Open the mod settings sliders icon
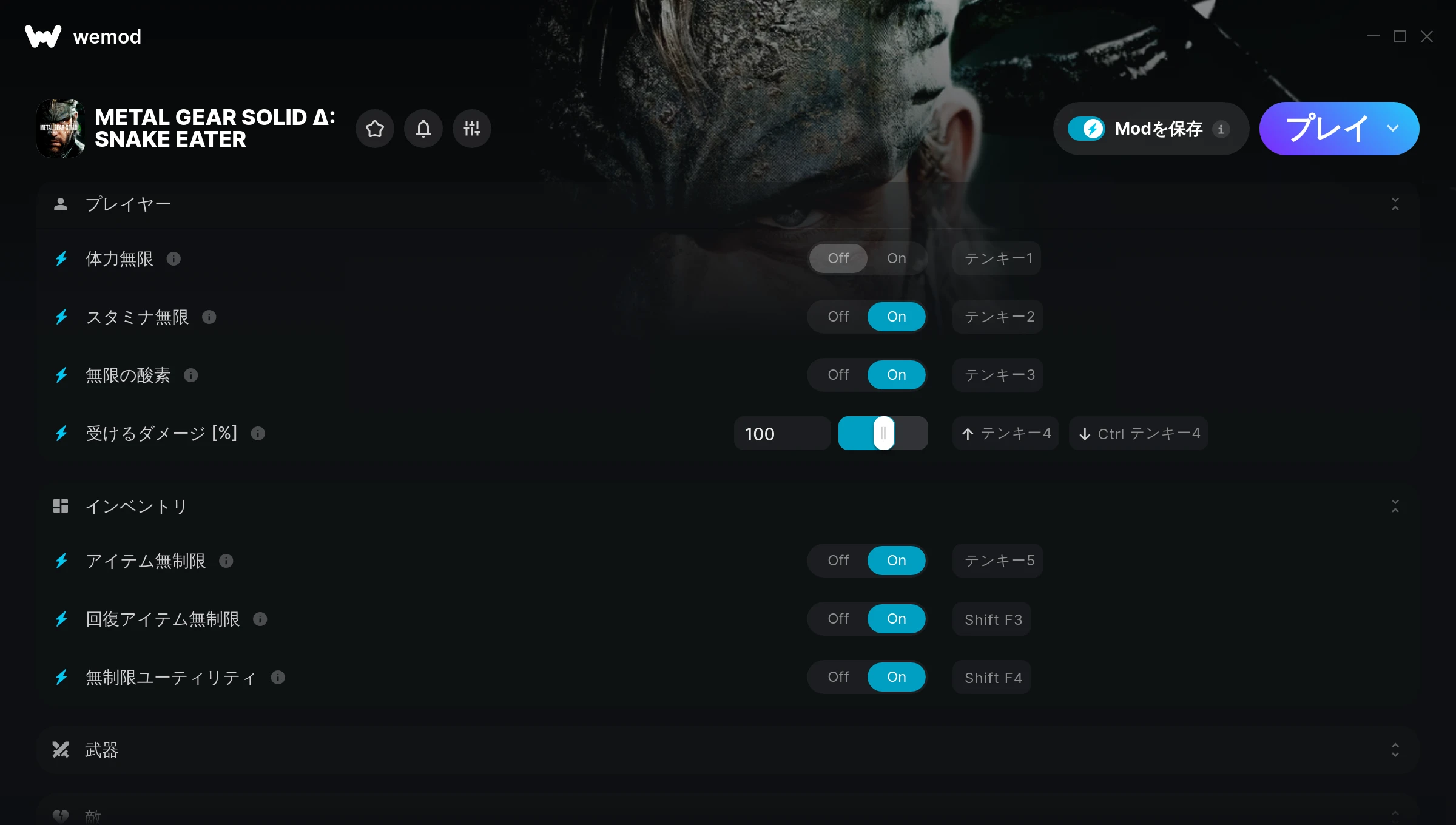Screen dimensions: 1456x825 click(x=472, y=129)
